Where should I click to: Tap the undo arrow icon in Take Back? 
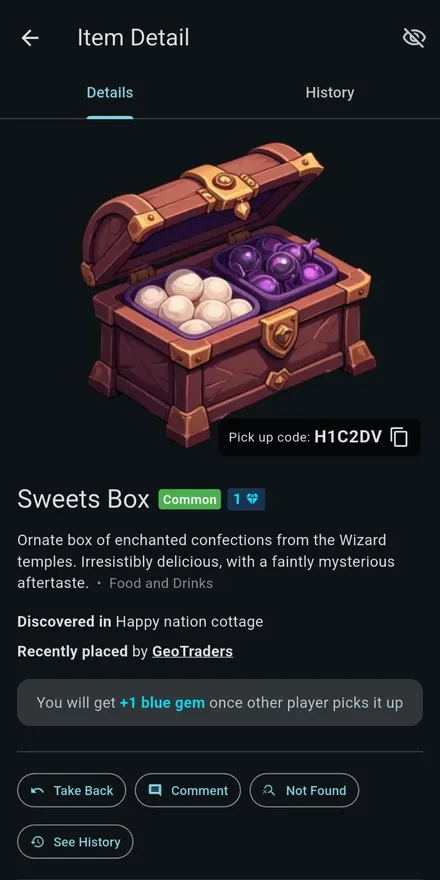pos(38,791)
